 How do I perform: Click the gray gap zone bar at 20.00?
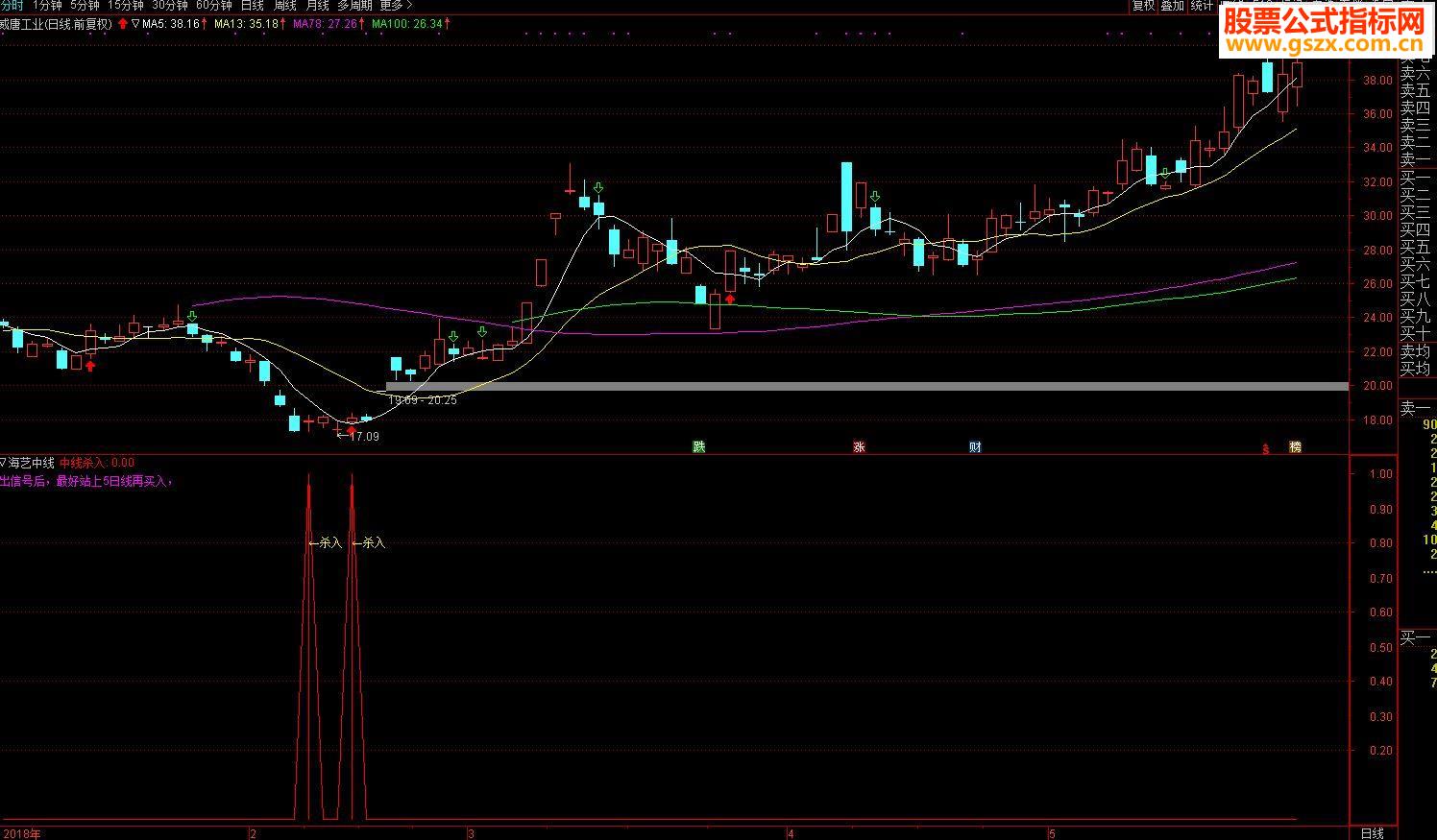[866, 386]
